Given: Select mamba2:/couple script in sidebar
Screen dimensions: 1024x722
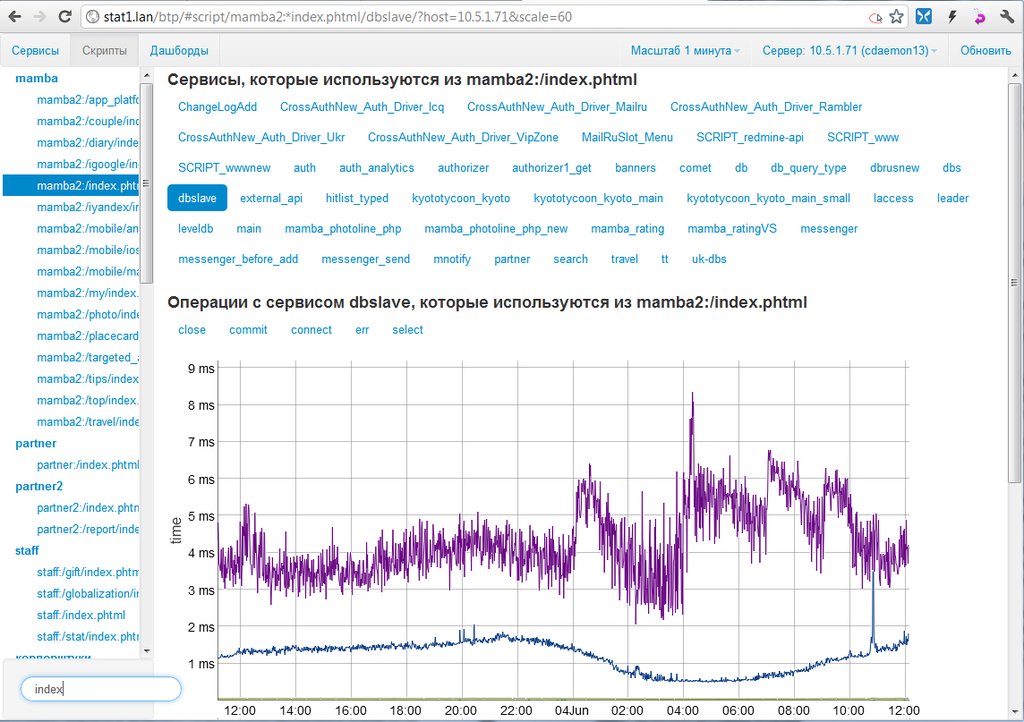Looking at the screenshot, I should tap(88, 121).
